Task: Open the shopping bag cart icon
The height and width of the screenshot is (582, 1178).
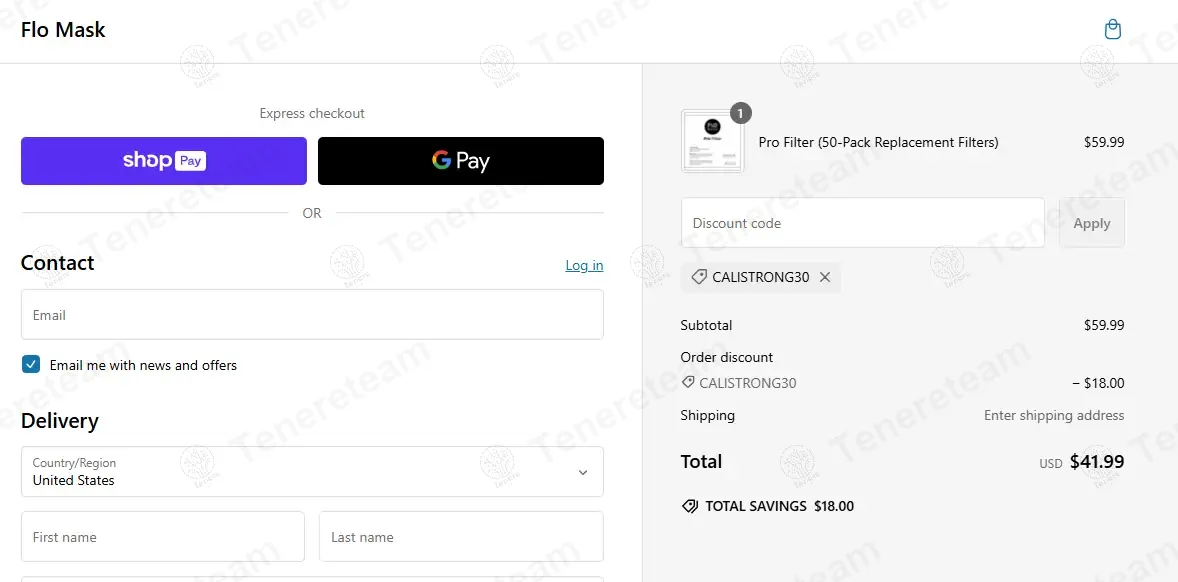Action: click(1112, 30)
